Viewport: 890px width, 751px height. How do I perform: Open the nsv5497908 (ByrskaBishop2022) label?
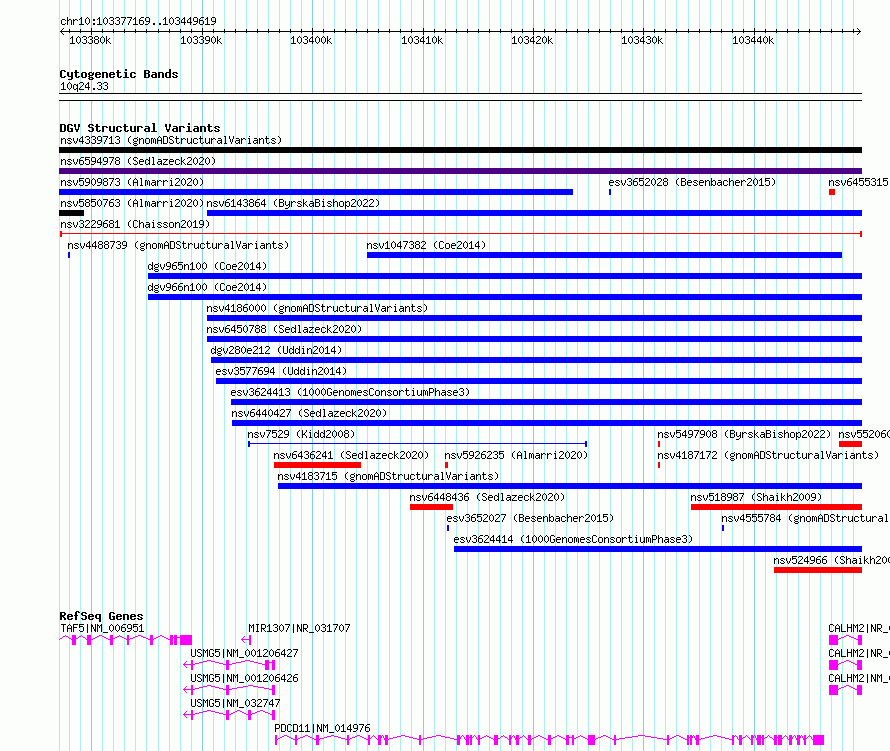(x=744, y=434)
